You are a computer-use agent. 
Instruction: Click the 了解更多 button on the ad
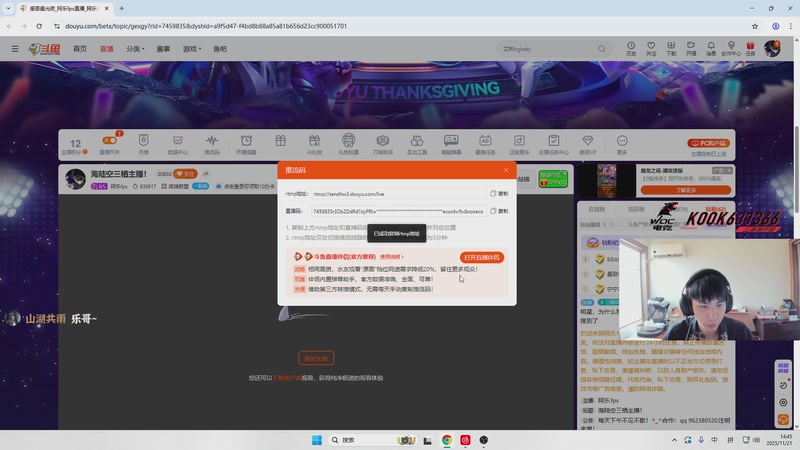coord(686,190)
